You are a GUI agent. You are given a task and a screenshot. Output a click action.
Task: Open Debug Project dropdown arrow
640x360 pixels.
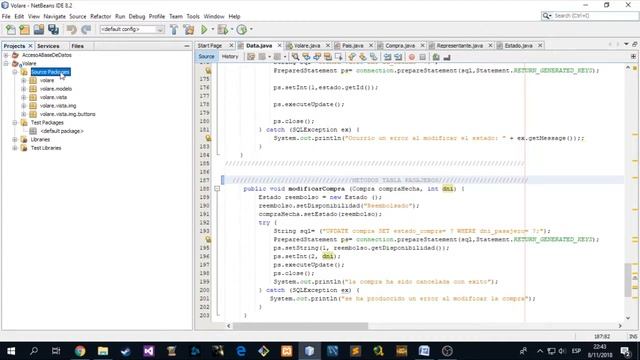[x=231, y=29]
